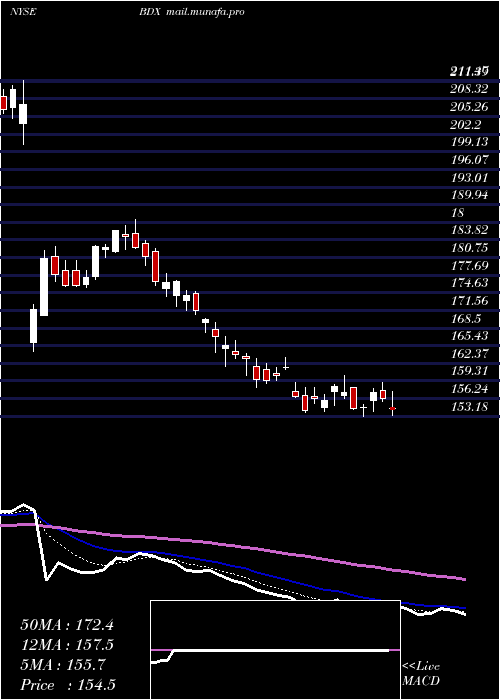The height and width of the screenshot is (700, 500).
Task: Click the 171.56 price level label
Action: (x=469, y=300)
